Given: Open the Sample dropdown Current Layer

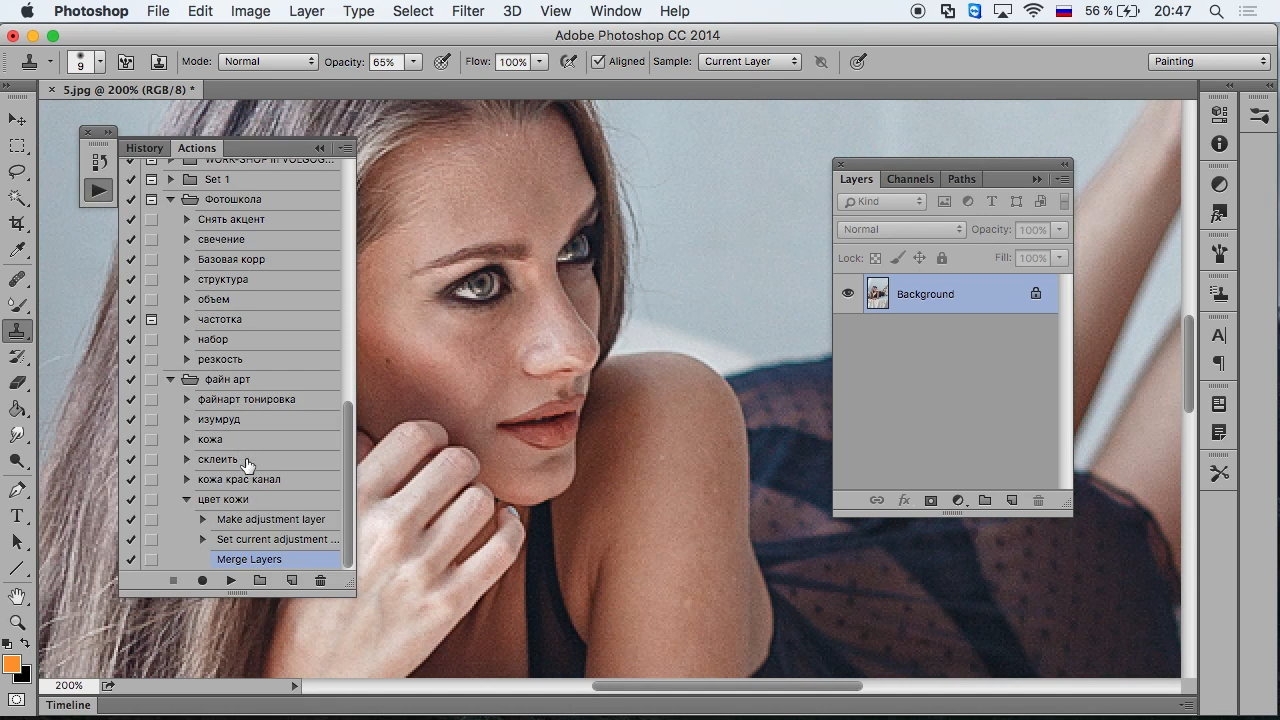Looking at the screenshot, I should (750, 61).
